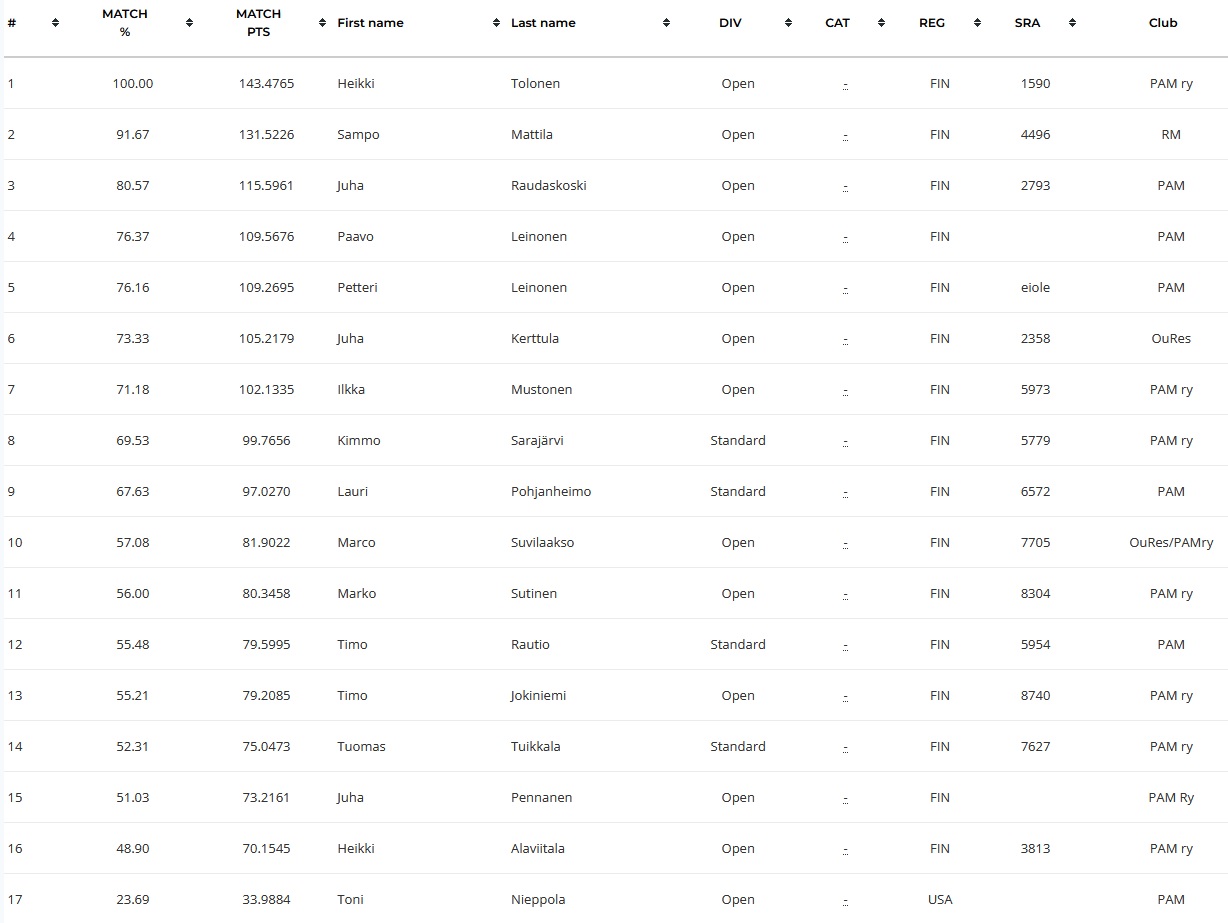Image resolution: width=1228 pixels, height=923 pixels.
Task: Click the OuRes/PAMry club cell
Action: [1171, 543]
